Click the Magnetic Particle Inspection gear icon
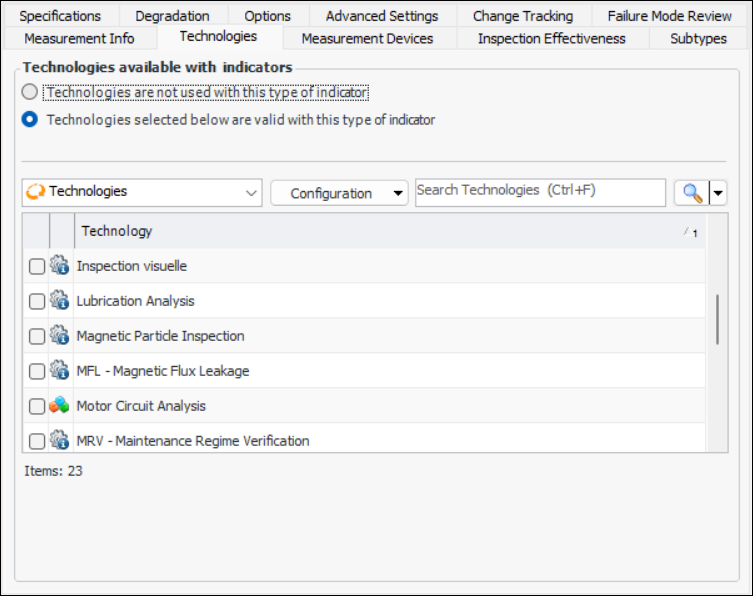Screen dimensions: 753x596 point(60,336)
